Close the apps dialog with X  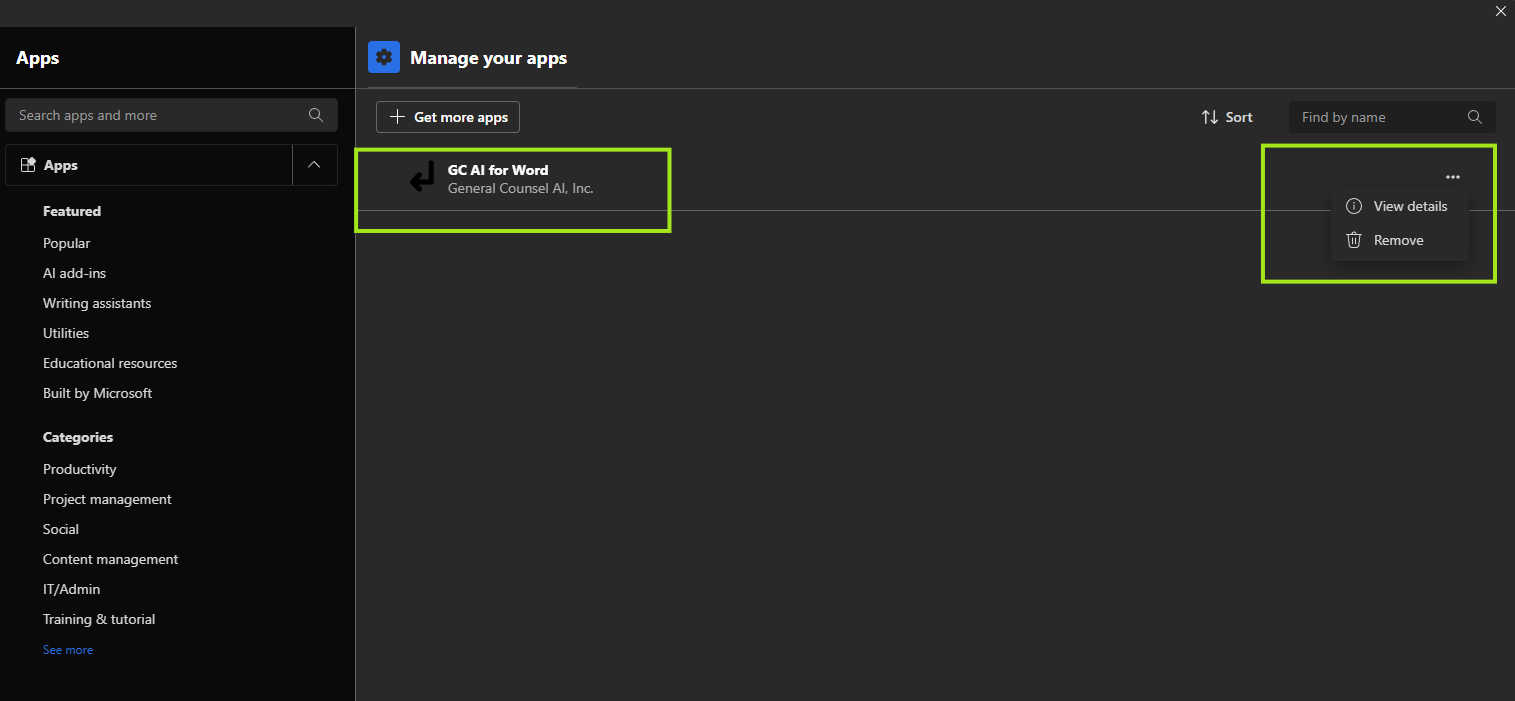[x=1500, y=11]
